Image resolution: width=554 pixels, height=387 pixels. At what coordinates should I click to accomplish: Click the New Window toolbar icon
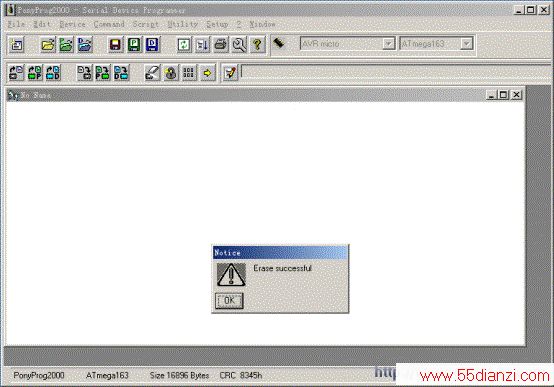pyautogui.click(x=17, y=45)
